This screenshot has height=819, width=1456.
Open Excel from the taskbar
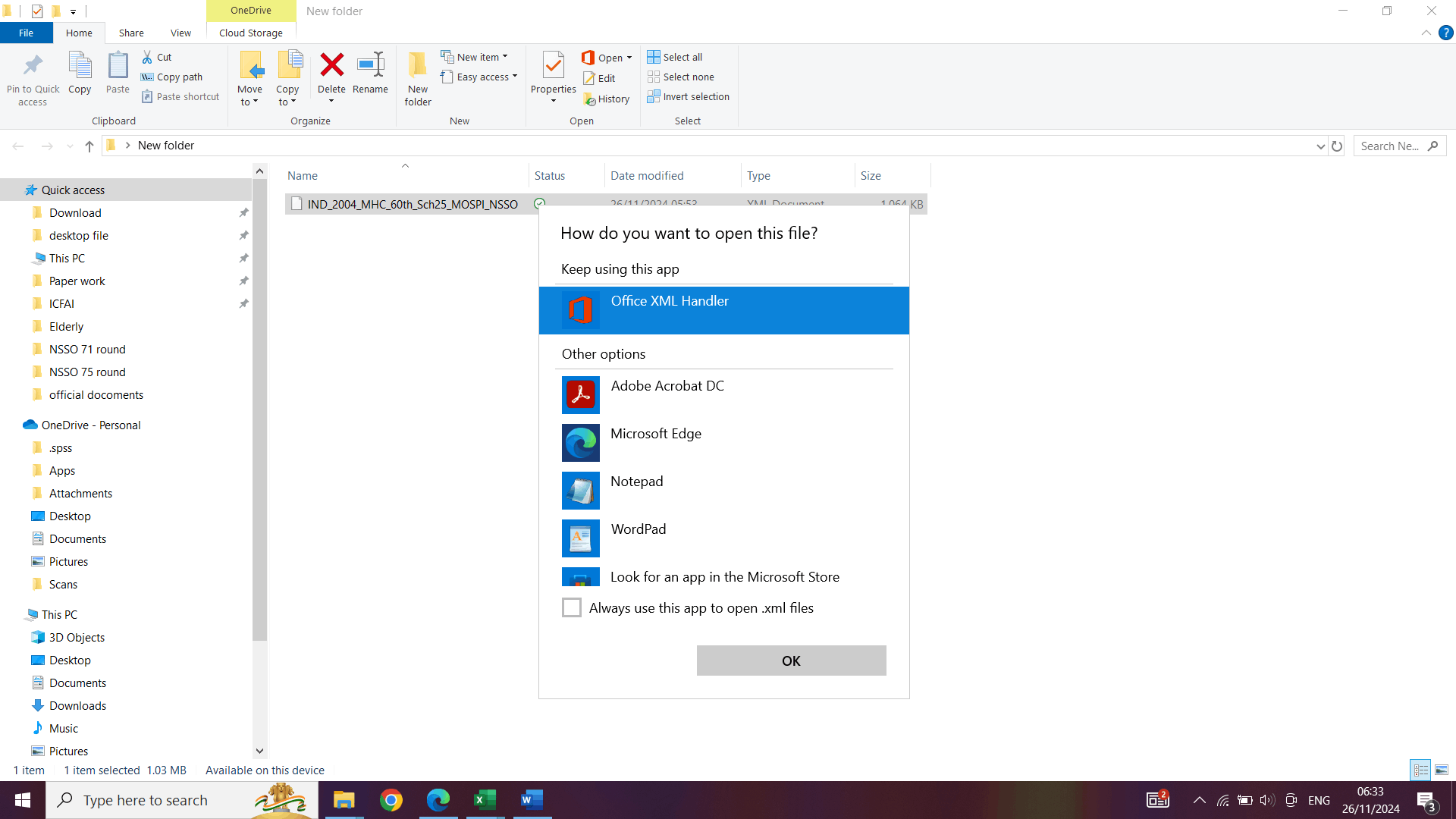coord(485,800)
